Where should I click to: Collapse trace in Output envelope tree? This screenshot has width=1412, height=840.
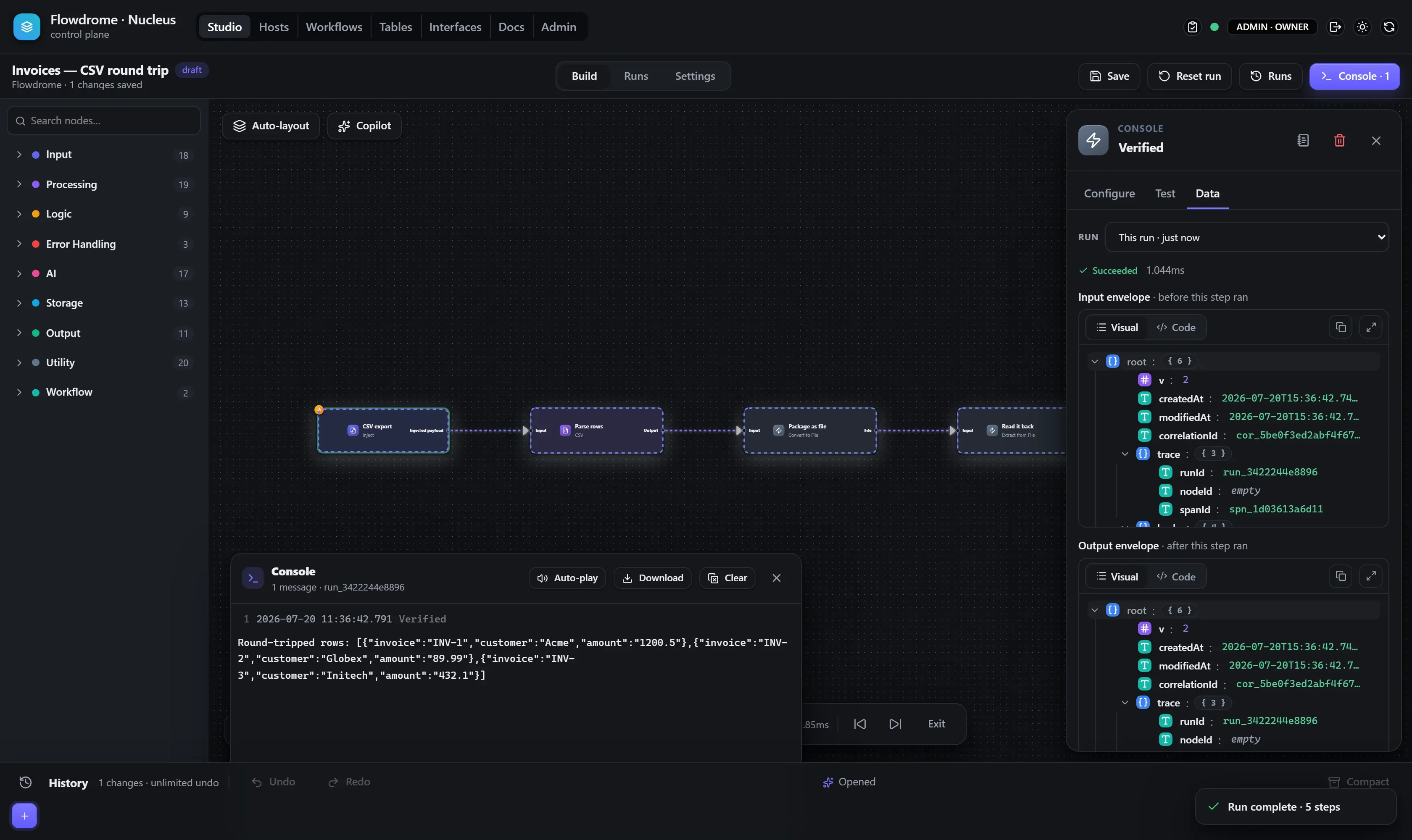click(x=1125, y=703)
